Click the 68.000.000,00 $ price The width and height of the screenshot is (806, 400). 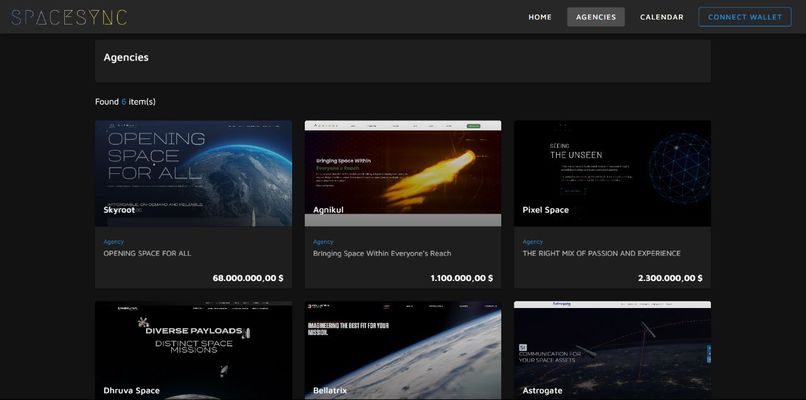click(248, 278)
